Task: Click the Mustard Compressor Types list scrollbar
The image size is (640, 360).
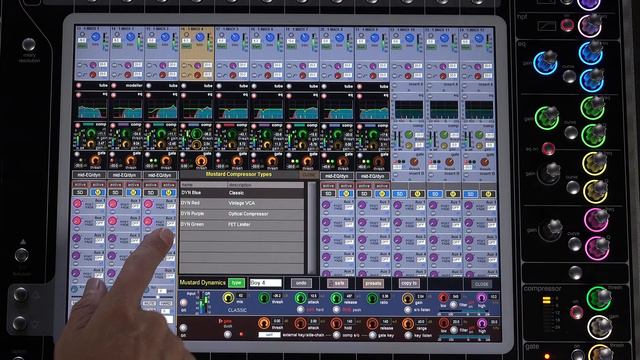Action: 312,228
